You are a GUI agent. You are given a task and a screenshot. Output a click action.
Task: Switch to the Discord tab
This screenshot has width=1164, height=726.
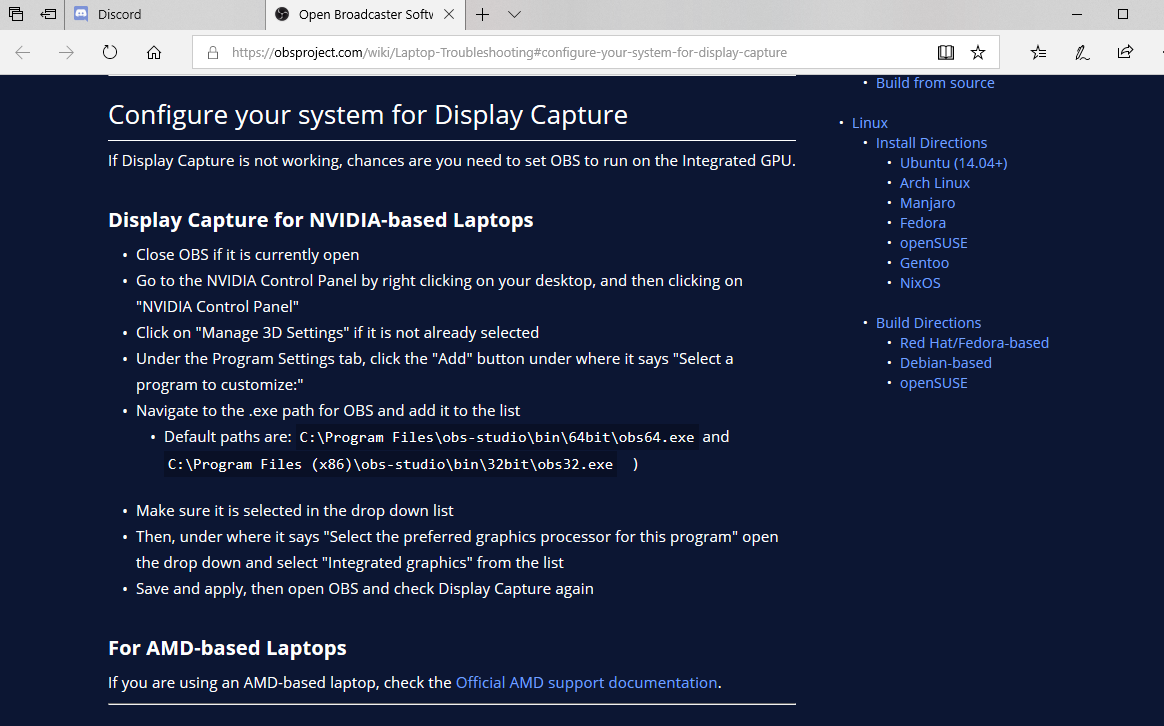(x=165, y=14)
